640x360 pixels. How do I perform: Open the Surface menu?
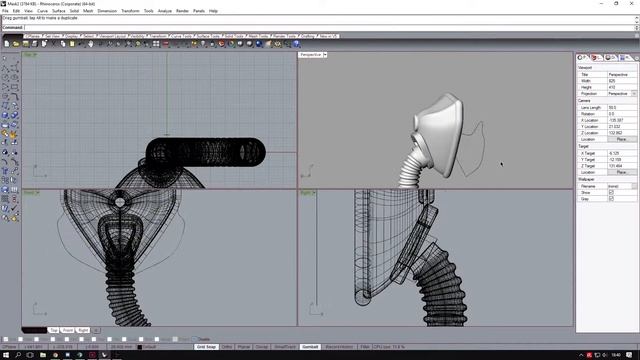[58, 11]
